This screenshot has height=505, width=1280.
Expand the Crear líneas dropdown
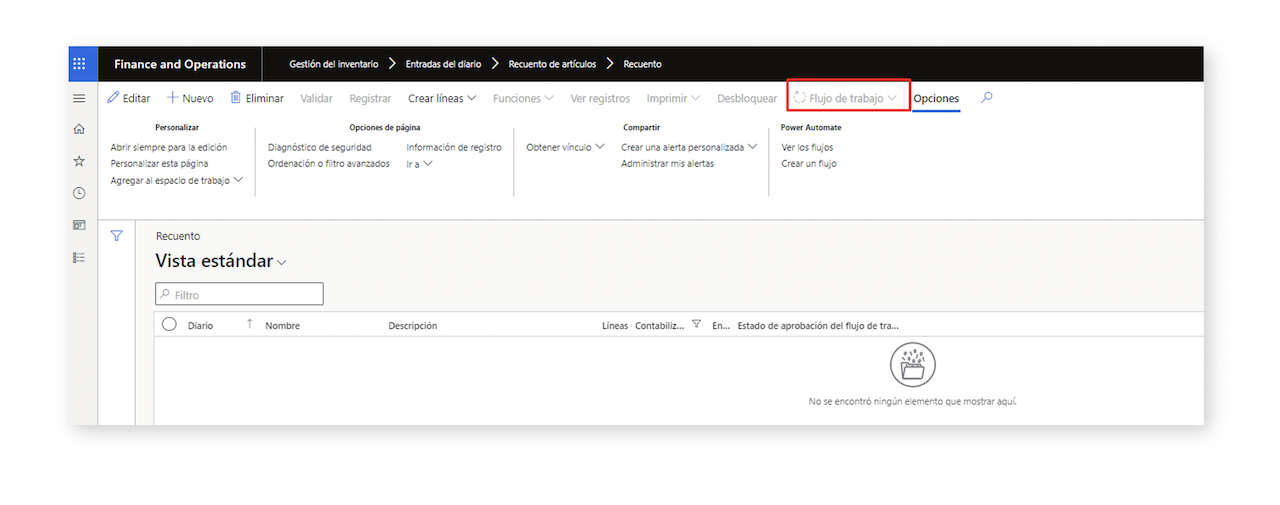442,98
